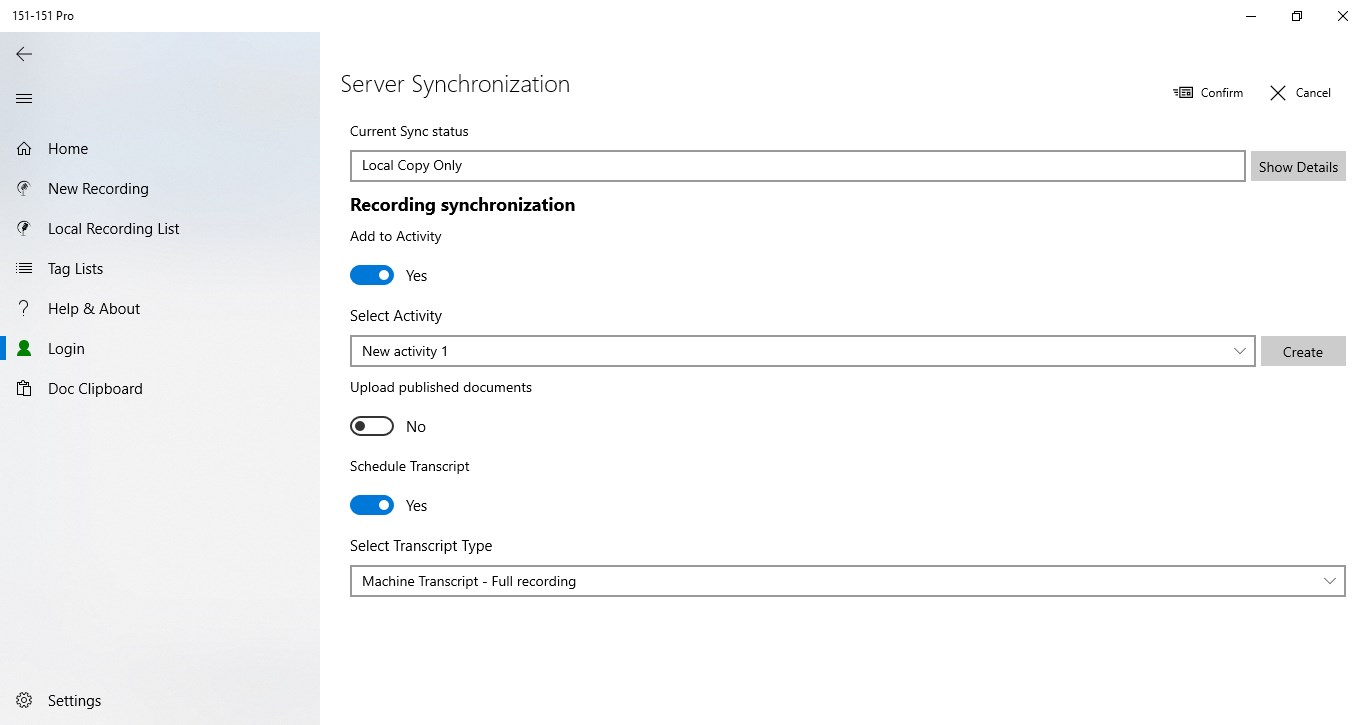The width and height of the screenshot is (1361, 725).
Task: Confirm the synchronization settings
Action: (x=1208, y=93)
